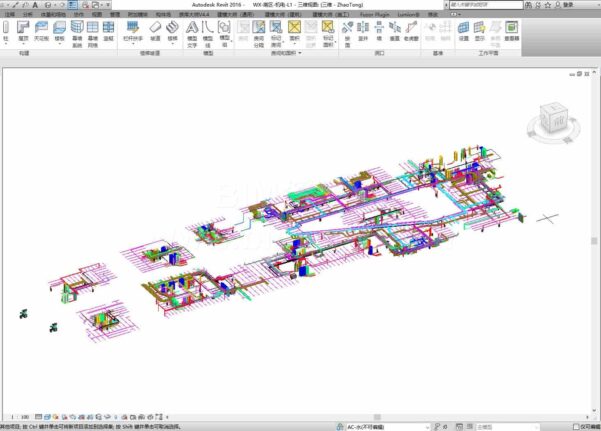601x431 pixels.
Task: Open the 注释 (Annotate) ribbon tab
Action: [10, 15]
